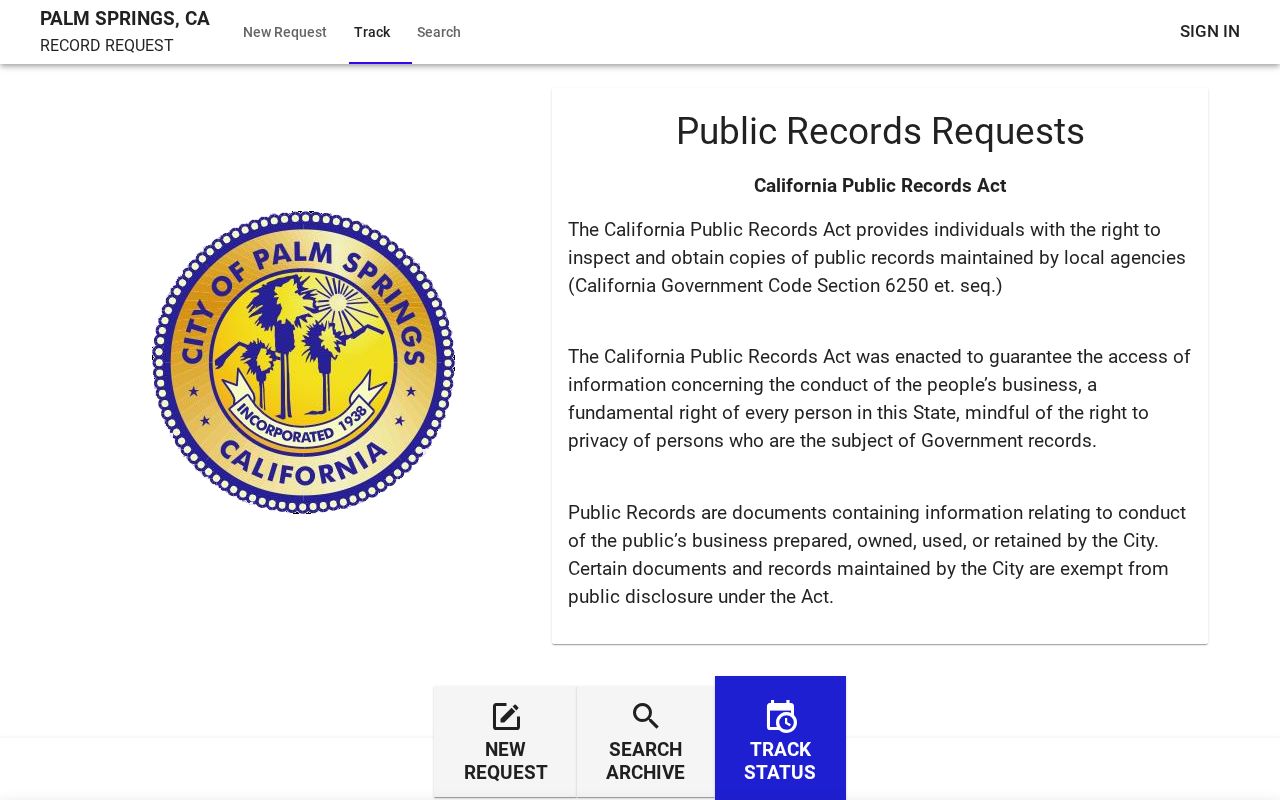Image resolution: width=1280 pixels, height=800 pixels.
Task: Click the paragraph beginning 'Public Records are documents'
Action: click(880, 555)
